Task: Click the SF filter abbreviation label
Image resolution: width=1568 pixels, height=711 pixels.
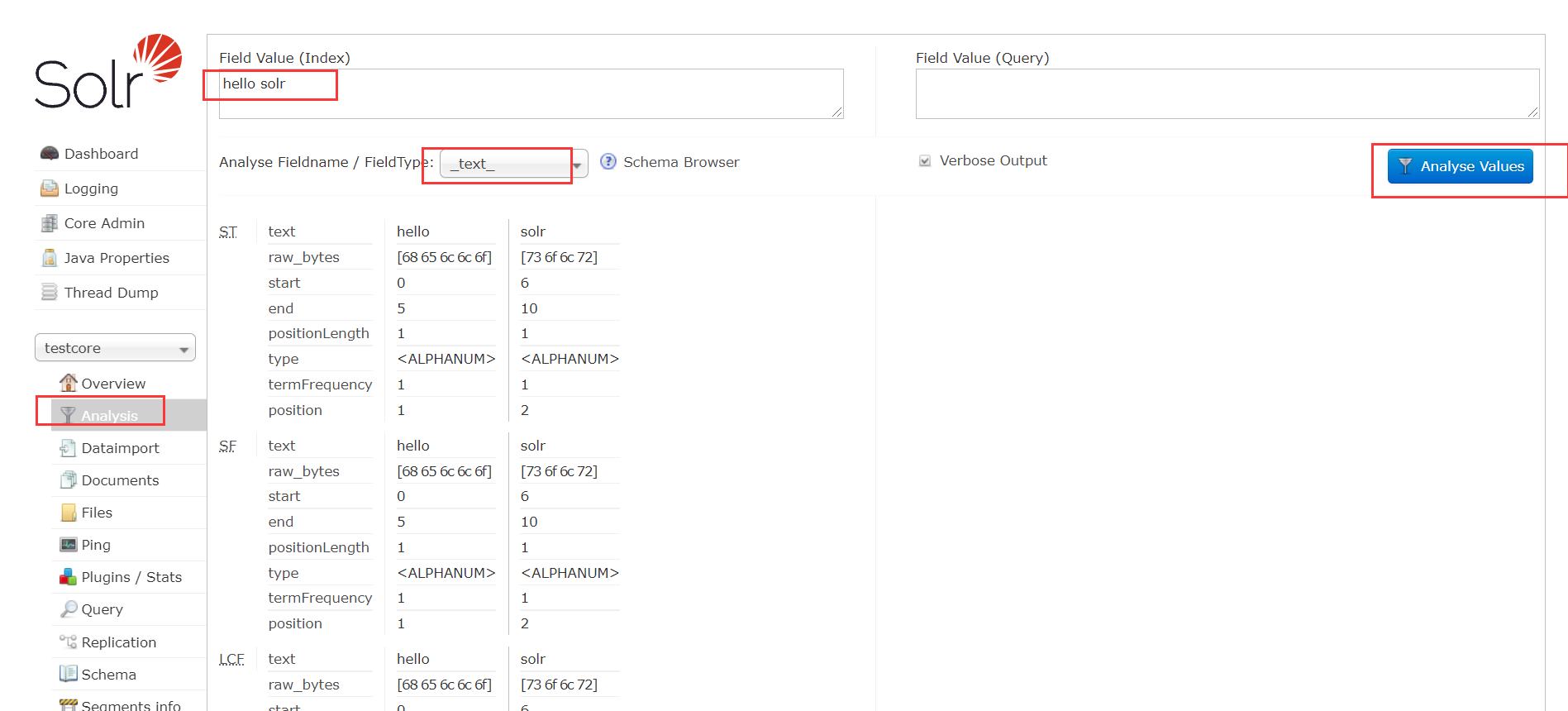Action: click(227, 446)
